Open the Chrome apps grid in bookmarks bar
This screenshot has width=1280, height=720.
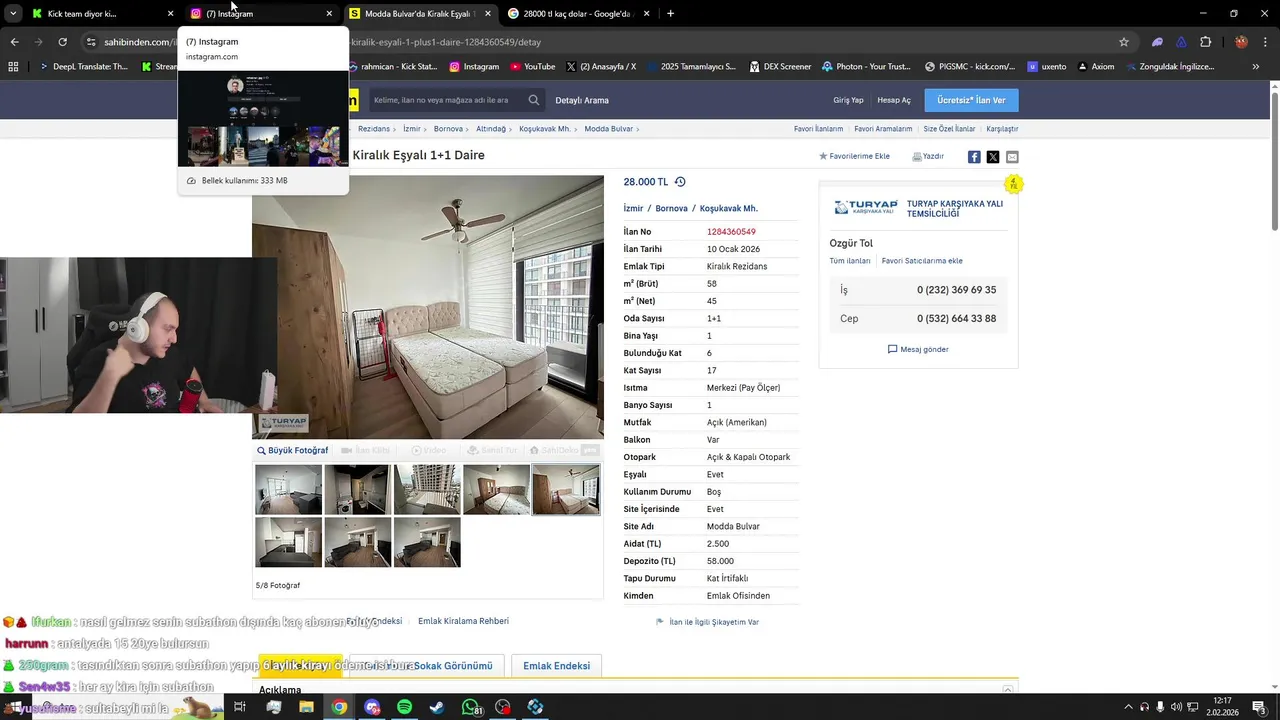click(13, 67)
